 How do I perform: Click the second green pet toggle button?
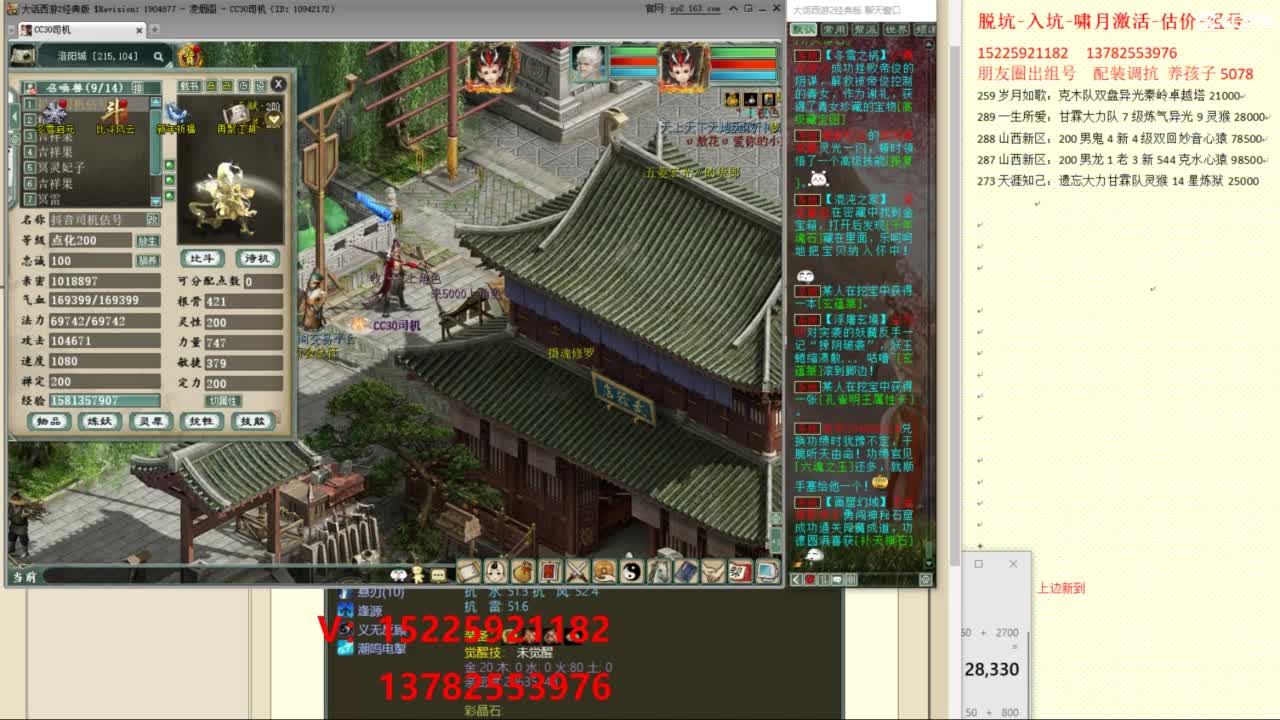click(x=169, y=181)
